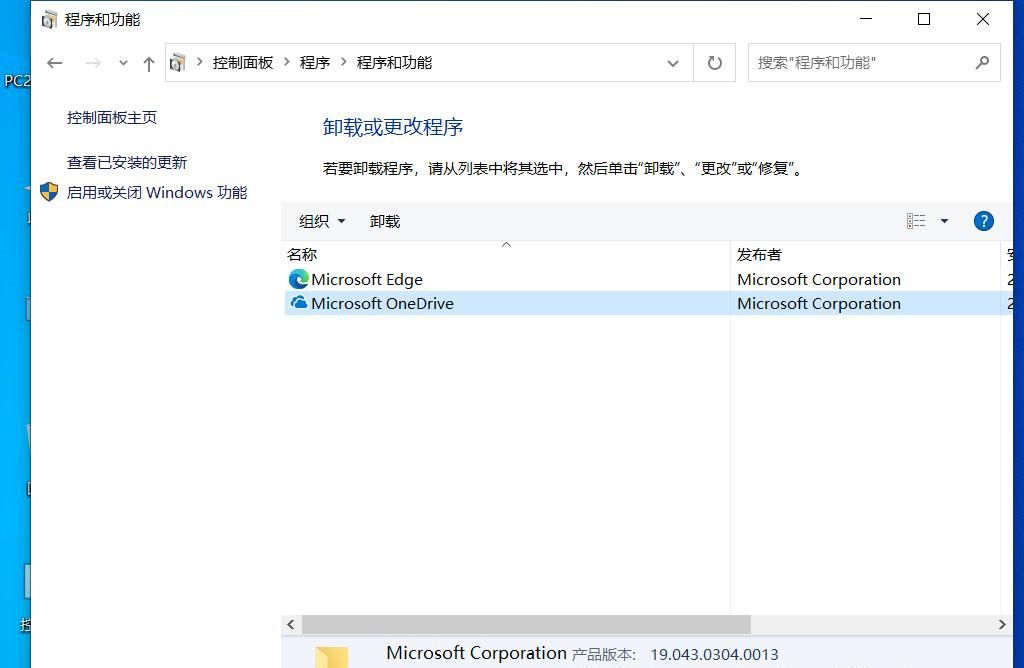
Task: Select 控制面板 in the breadcrumb path
Action: click(x=242, y=63)
